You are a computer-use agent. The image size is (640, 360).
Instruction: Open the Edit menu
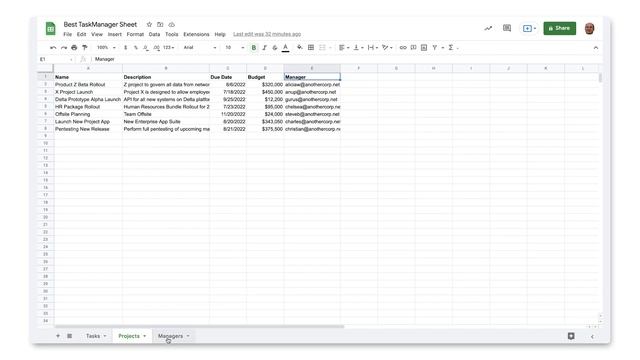pos(81,34)
